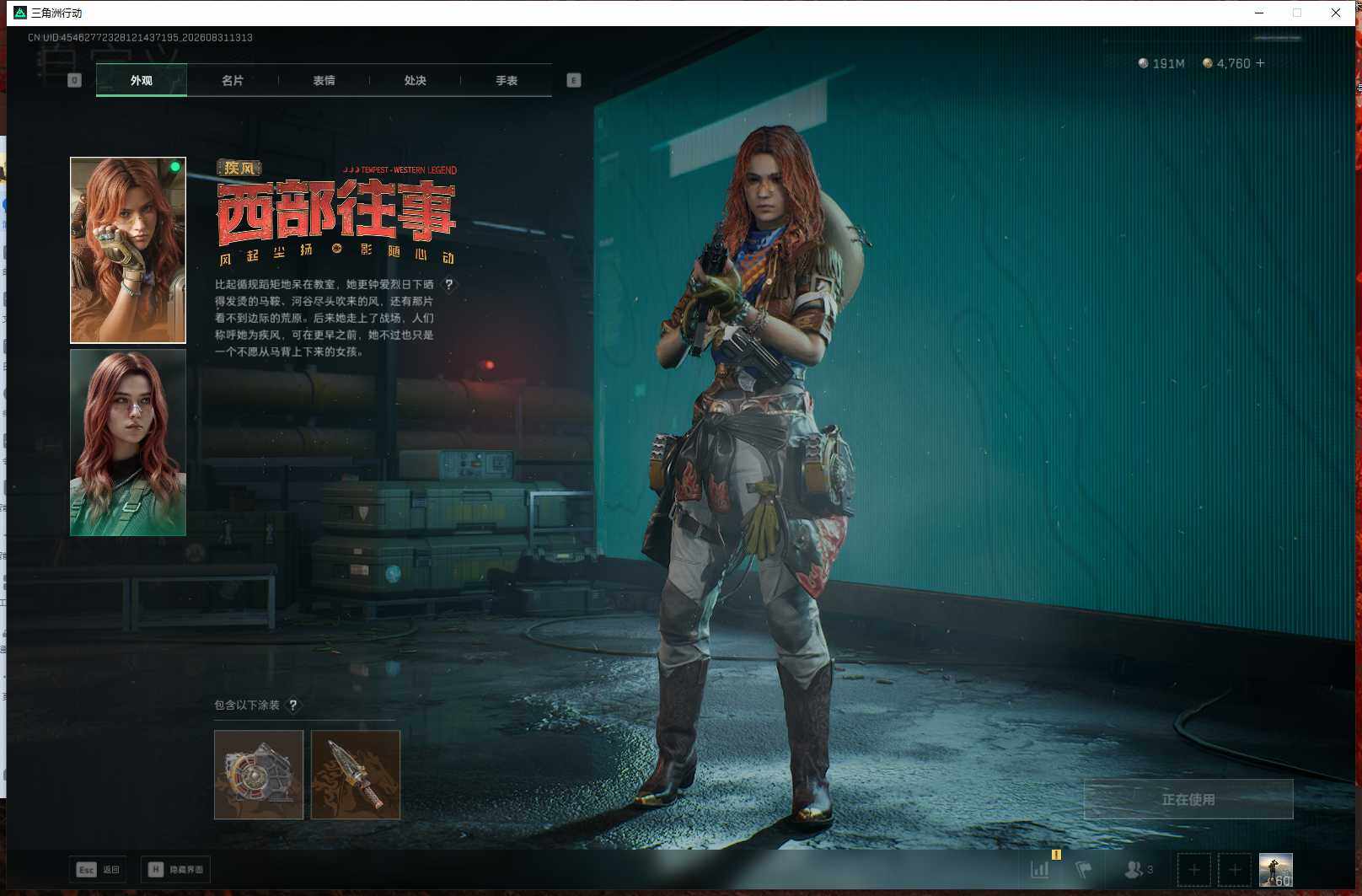Click the 西部往事 skin title
The image size is (1362, 896).
[336, 212]
